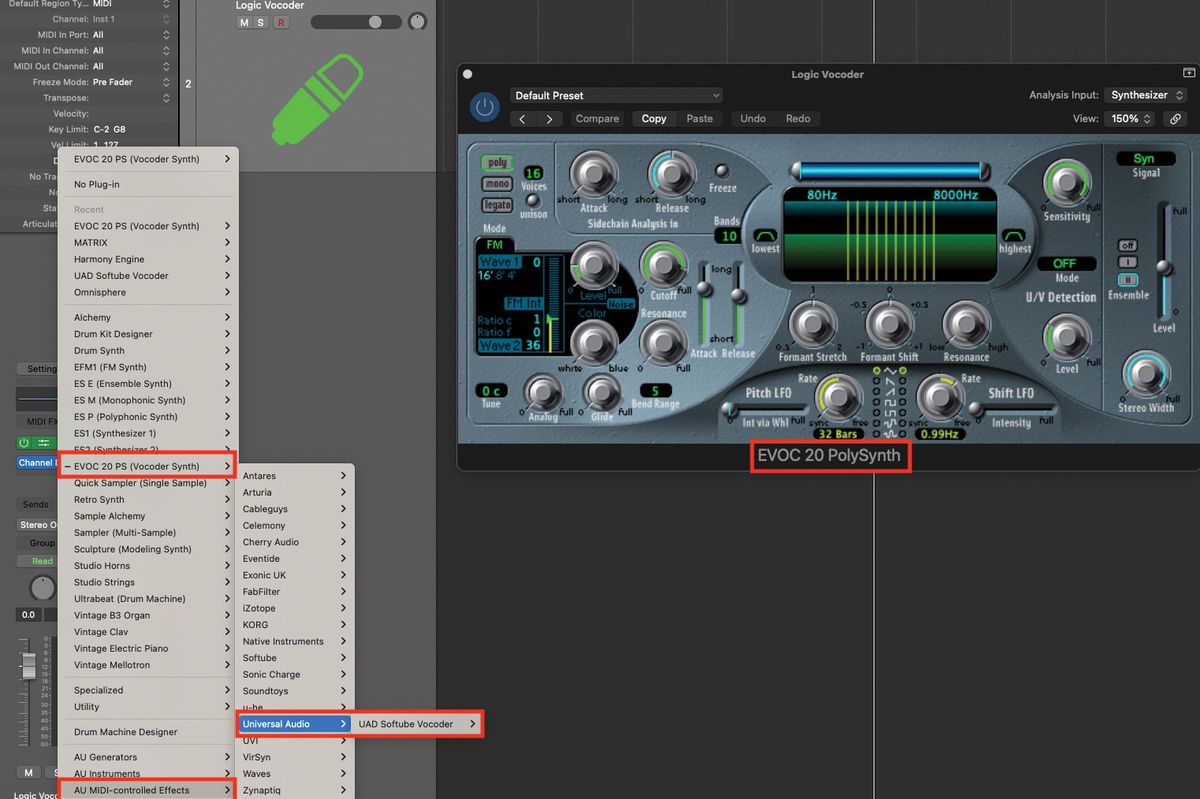
Task: Open the Default Preset dropdown
Action: [x=616, y=95]
